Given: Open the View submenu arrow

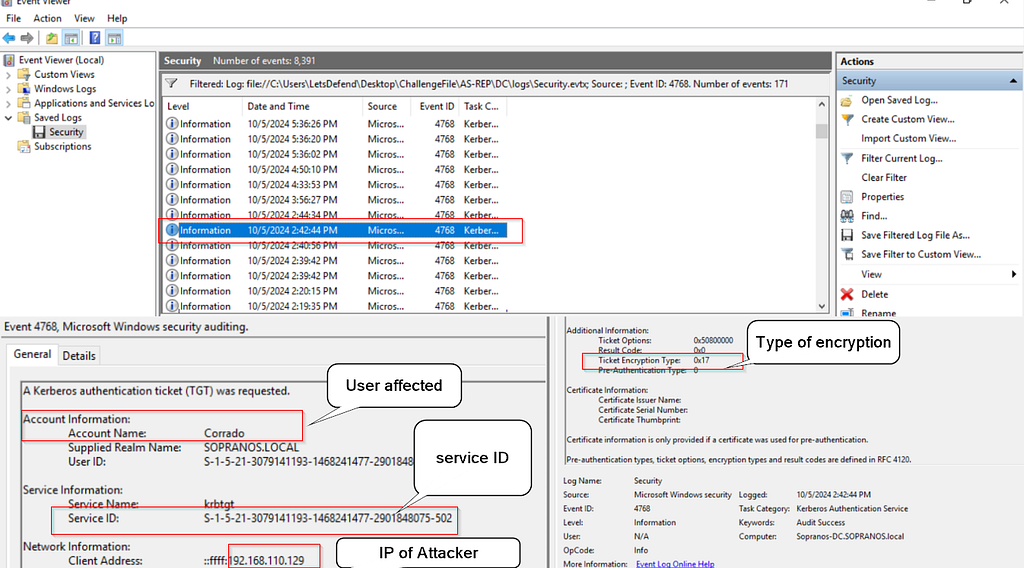Looking at the screenshot, I should coord(1014,274).
